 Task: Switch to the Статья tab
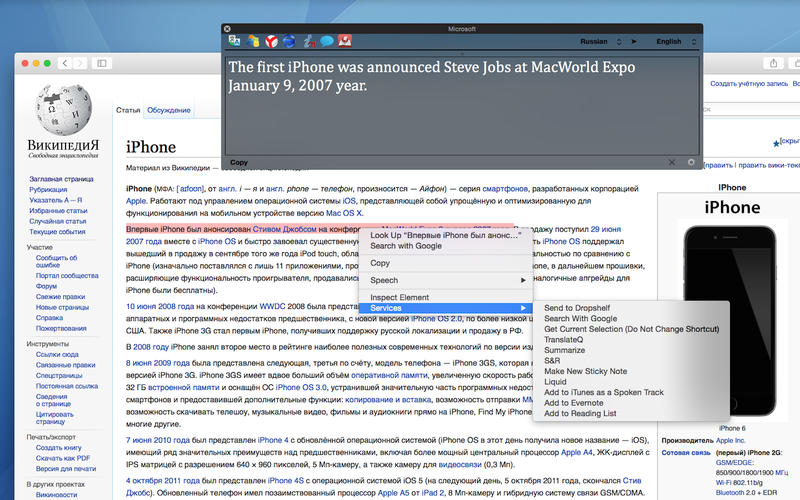coord(128,110)
